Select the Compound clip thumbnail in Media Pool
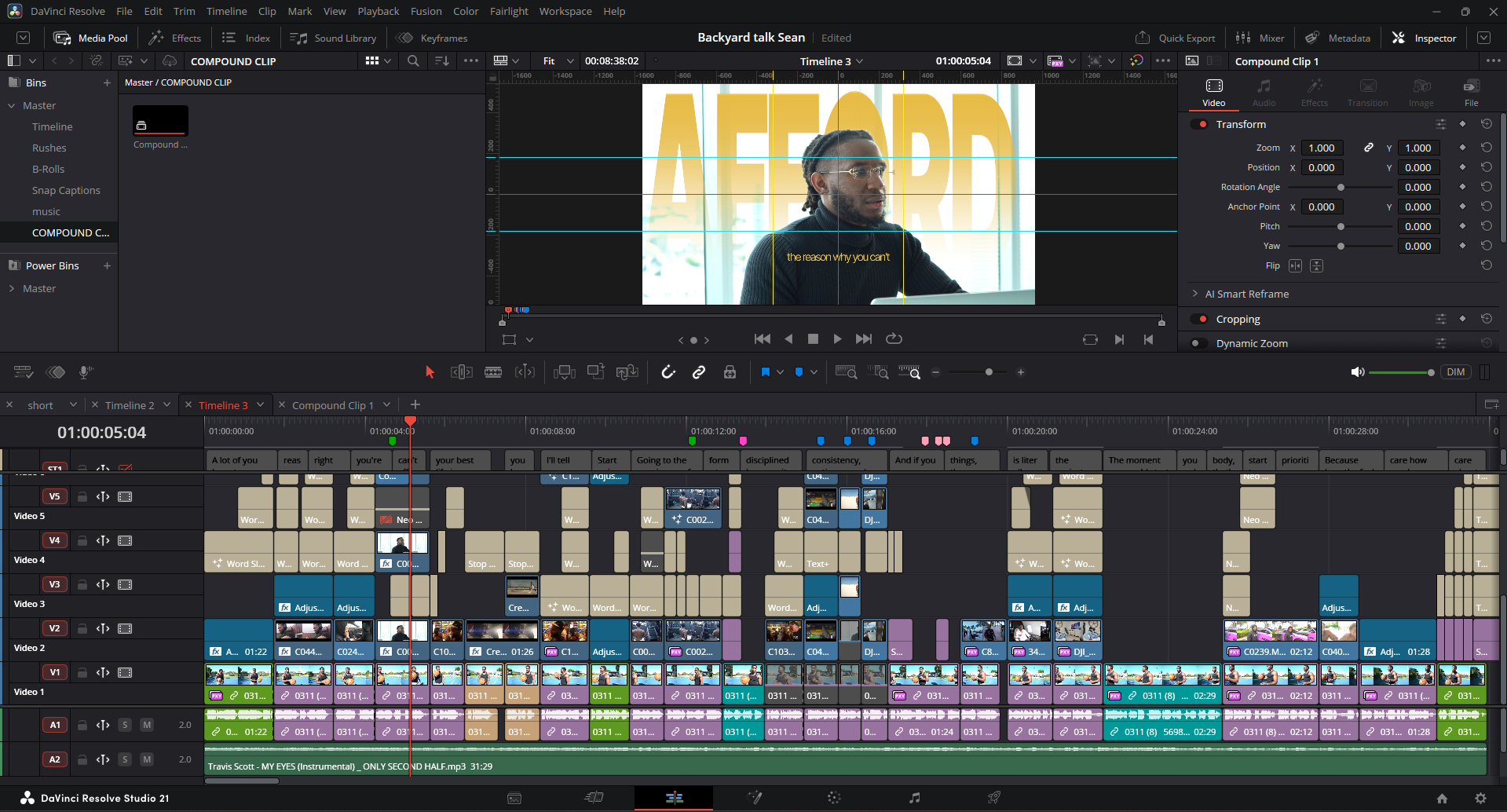 [160, 121]
